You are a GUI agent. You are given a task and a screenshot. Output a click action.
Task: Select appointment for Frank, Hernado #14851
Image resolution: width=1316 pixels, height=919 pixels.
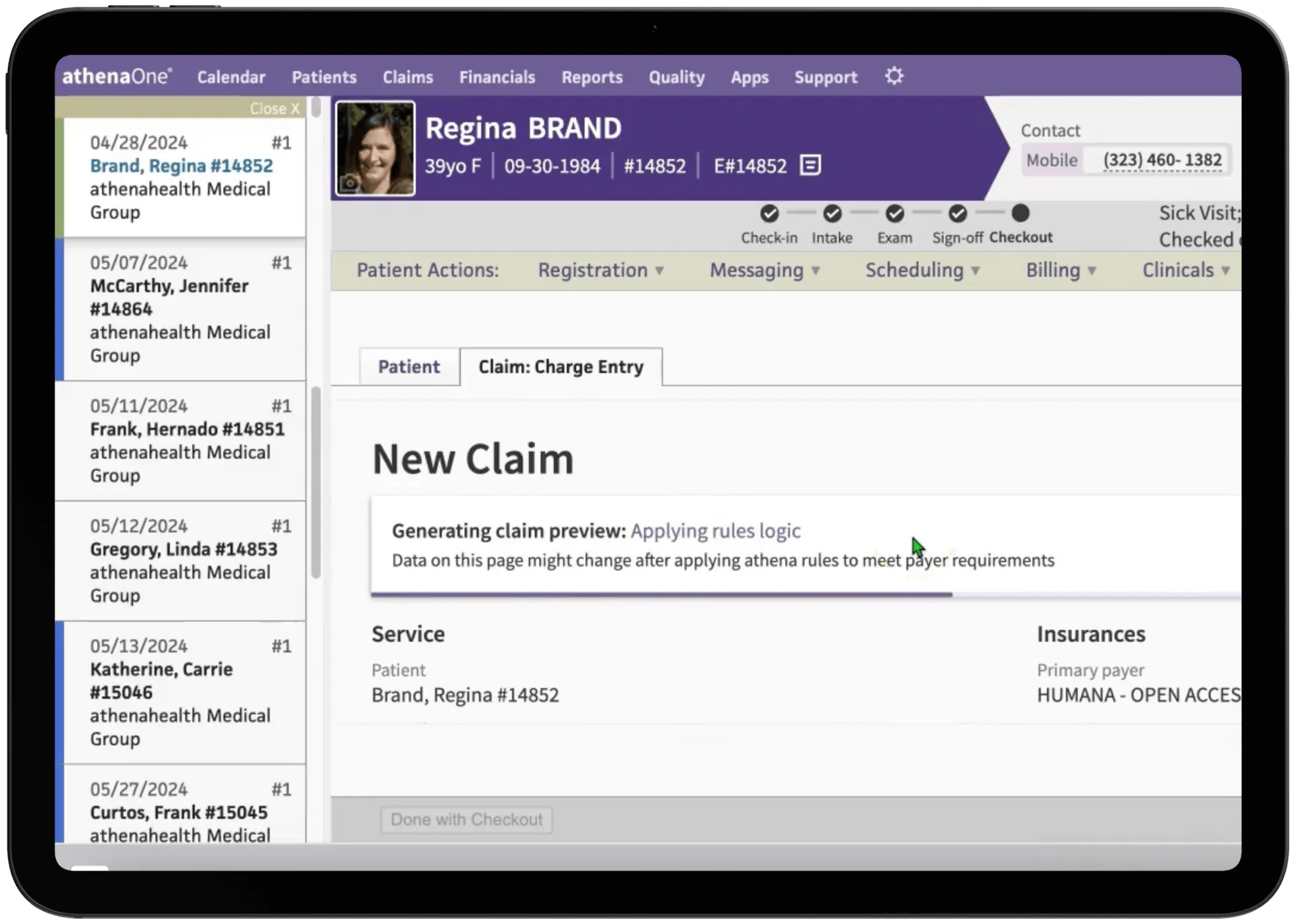[x=188, y=429]
